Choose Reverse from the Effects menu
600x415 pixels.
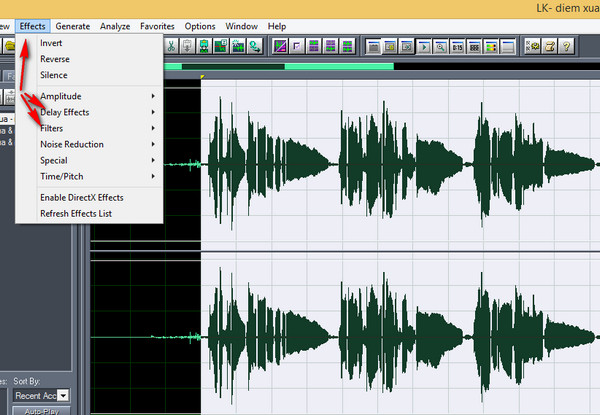click(x=89, y=59)
